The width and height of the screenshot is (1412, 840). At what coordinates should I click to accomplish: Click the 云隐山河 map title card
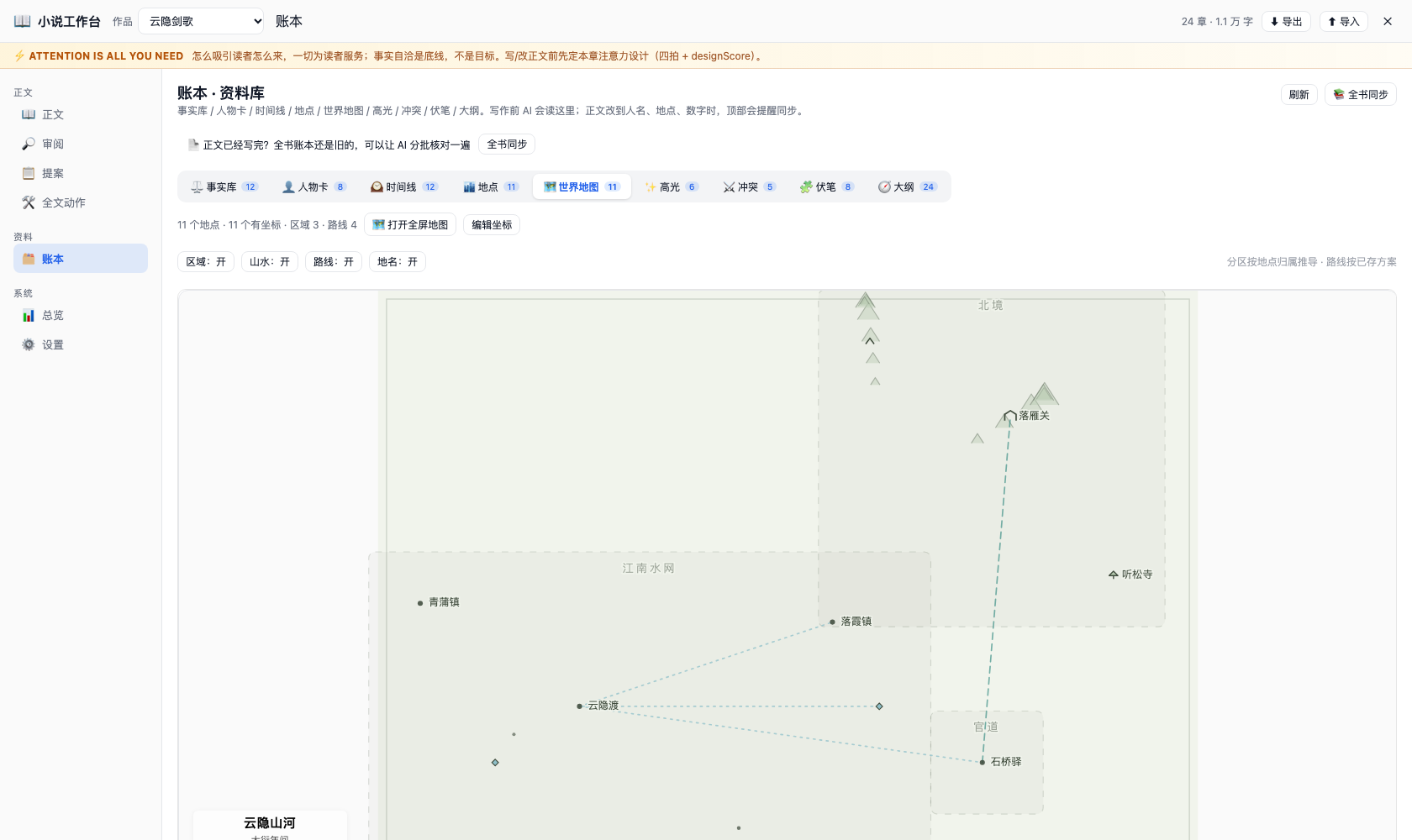pyautogui.click(x=270, y=825)
